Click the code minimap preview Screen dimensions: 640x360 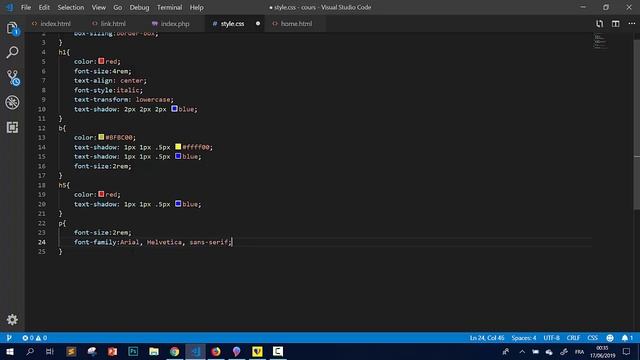[600, 42]
